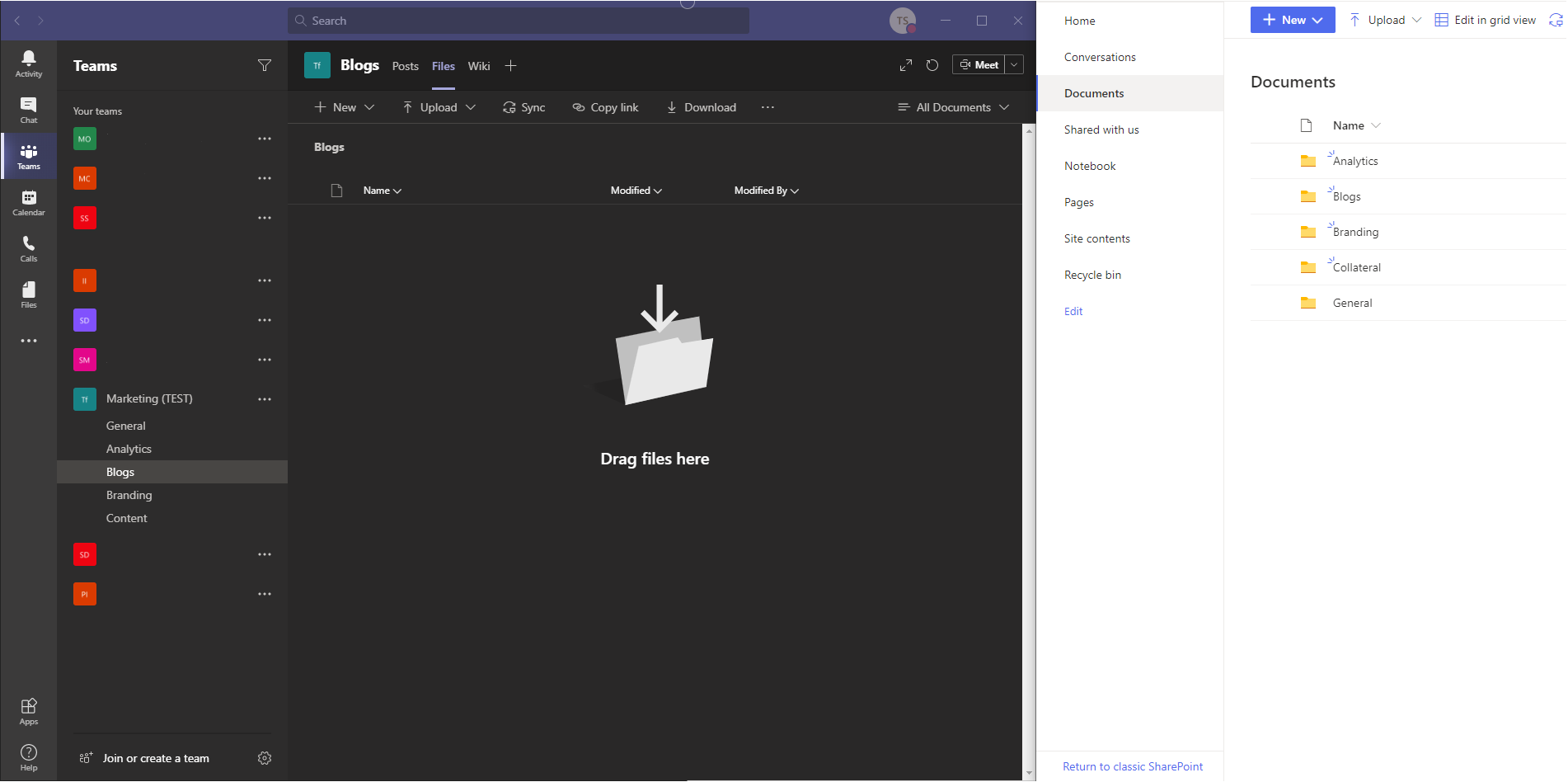Refresh the Files tab view

932,64
